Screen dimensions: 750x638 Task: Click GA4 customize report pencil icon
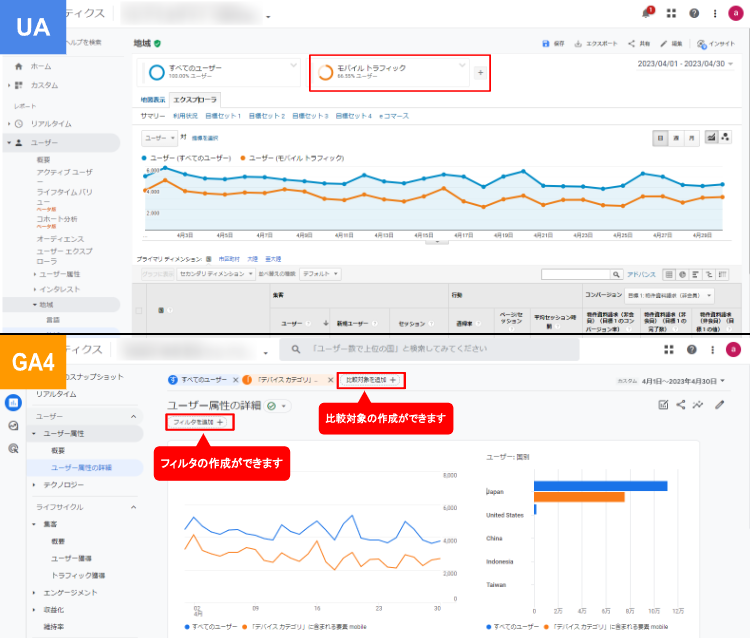pos(719,405)
